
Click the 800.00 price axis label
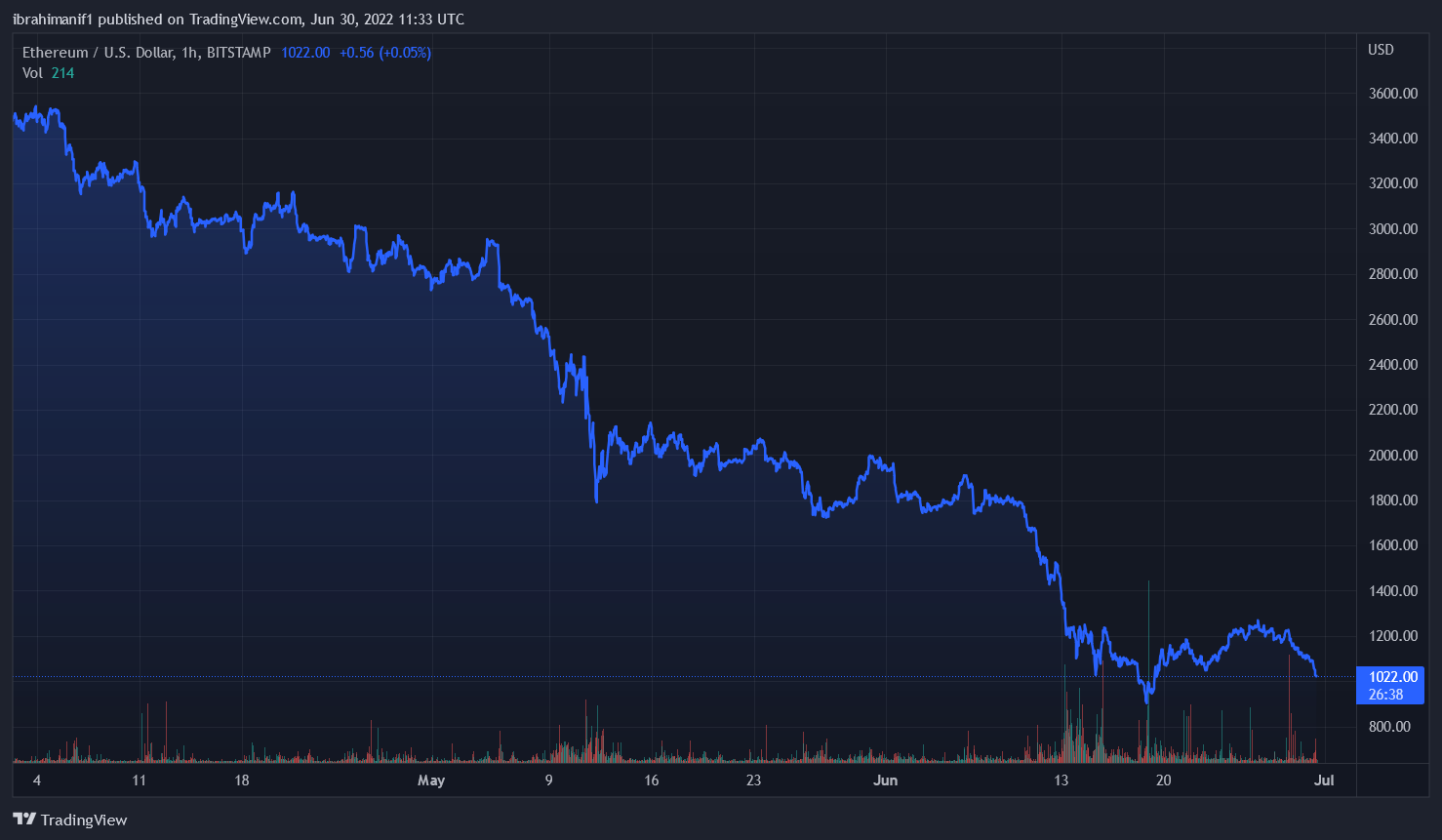(x=1389, y=727)
